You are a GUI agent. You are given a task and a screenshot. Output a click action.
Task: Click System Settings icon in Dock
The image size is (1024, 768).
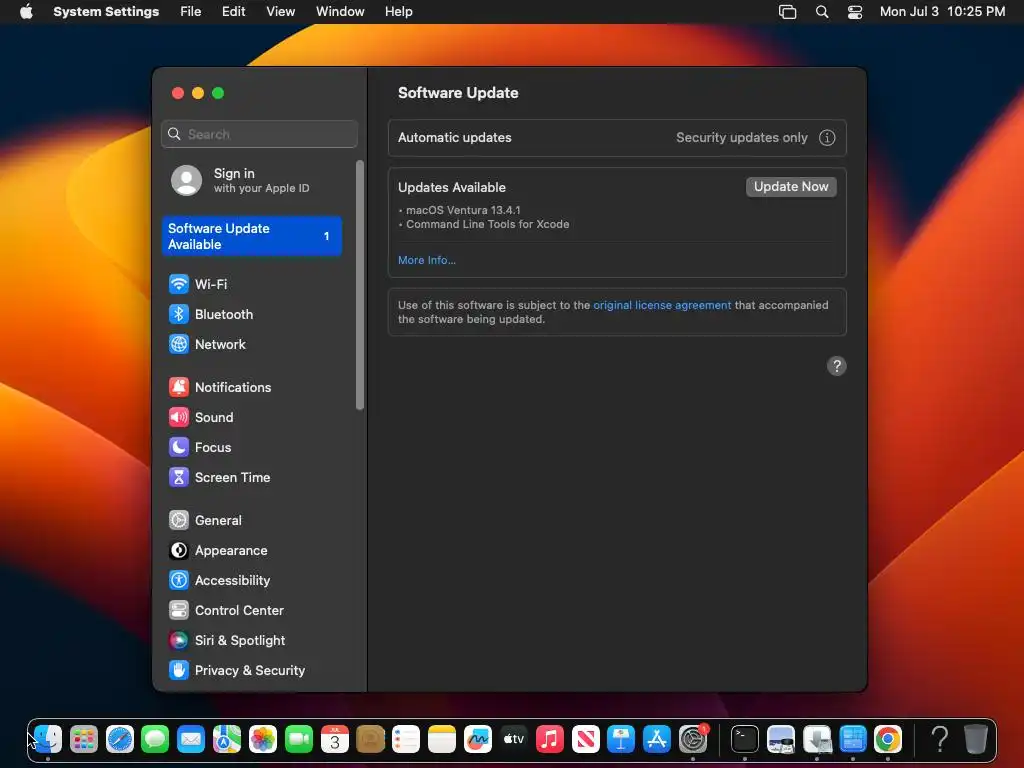693,739
